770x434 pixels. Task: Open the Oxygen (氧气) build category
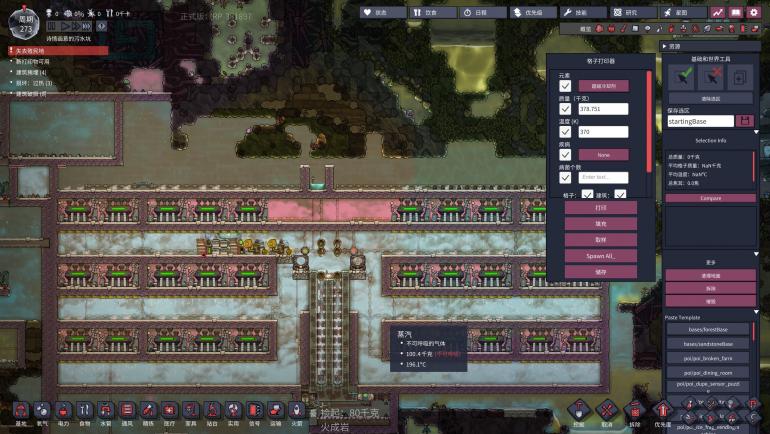[42, 411]
